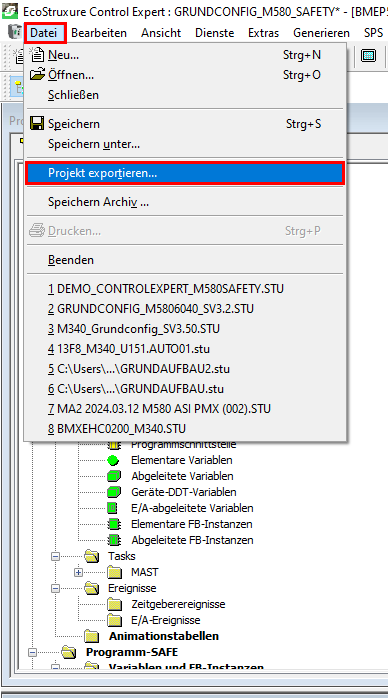The width and height of the screenshot is (388, 698).
Task: Choose Neu... from the Datei menu
Action: pos(185,55)
